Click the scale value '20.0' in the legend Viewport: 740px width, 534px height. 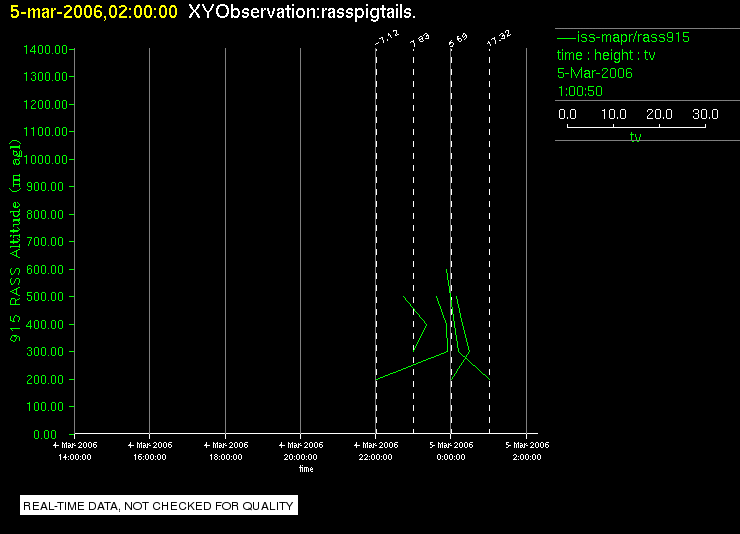click(x=659, y=114)
